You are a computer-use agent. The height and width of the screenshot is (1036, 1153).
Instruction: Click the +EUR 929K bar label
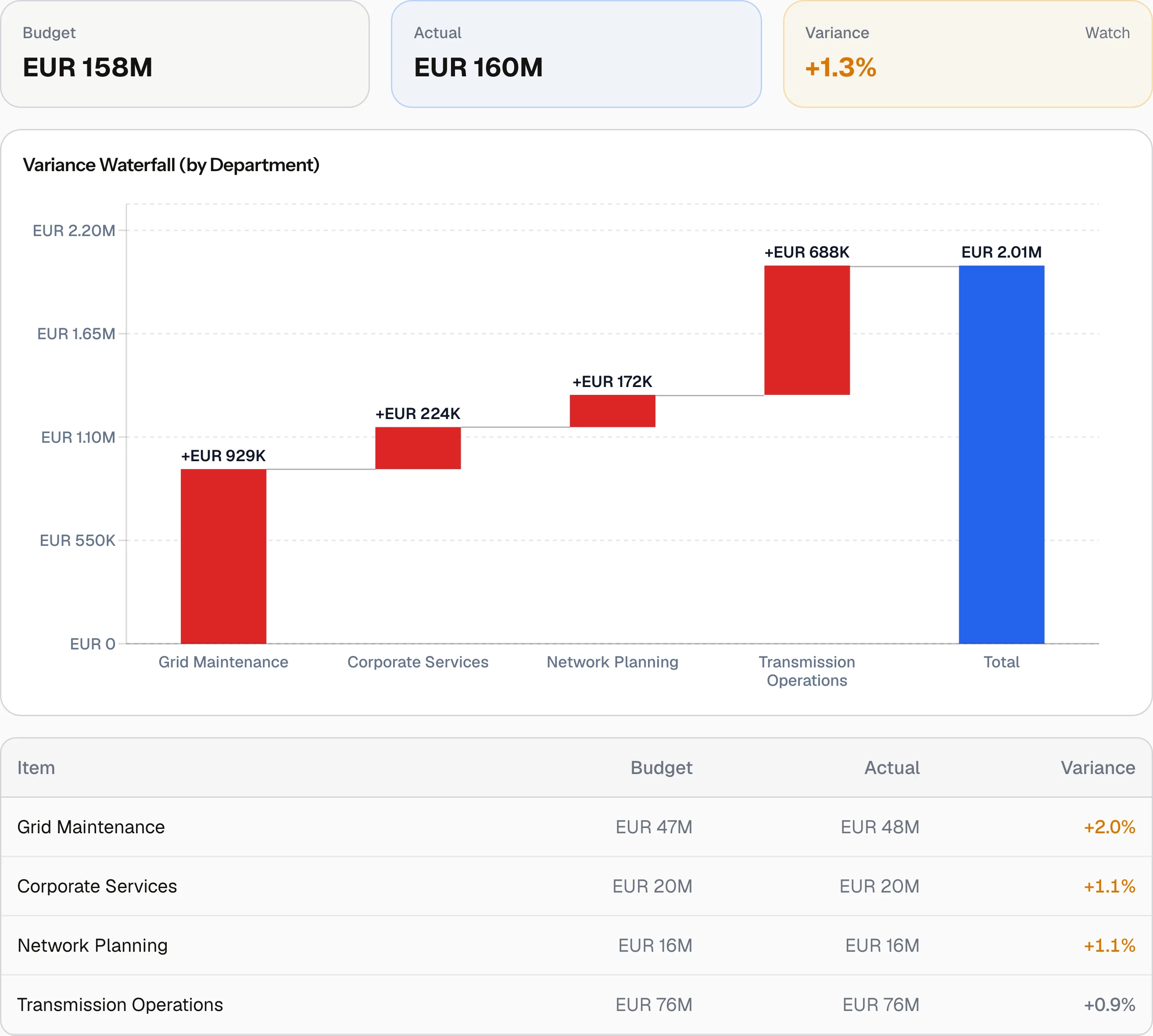pyautogui.click(x=224, y=455)
